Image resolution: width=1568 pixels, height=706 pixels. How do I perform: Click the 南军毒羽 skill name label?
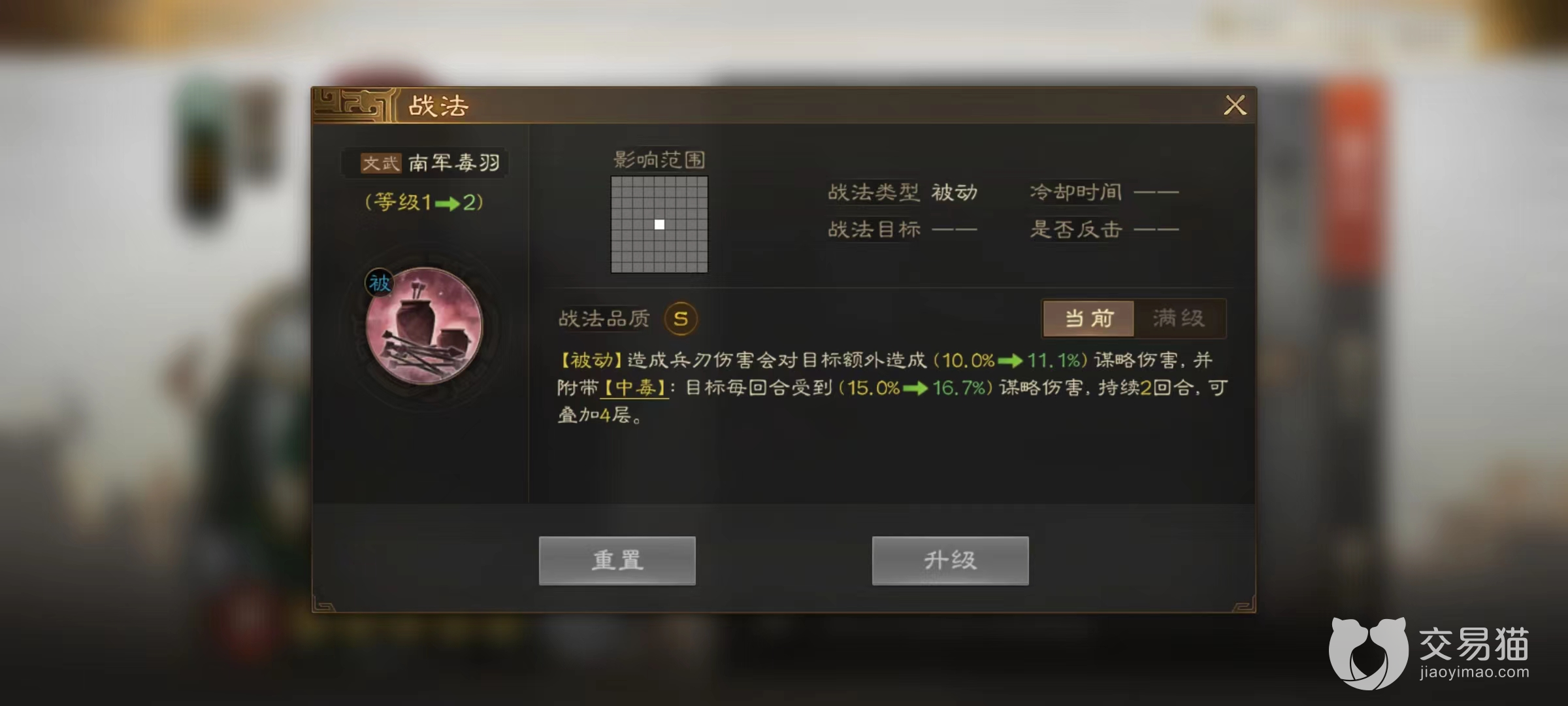click(454, 163)
